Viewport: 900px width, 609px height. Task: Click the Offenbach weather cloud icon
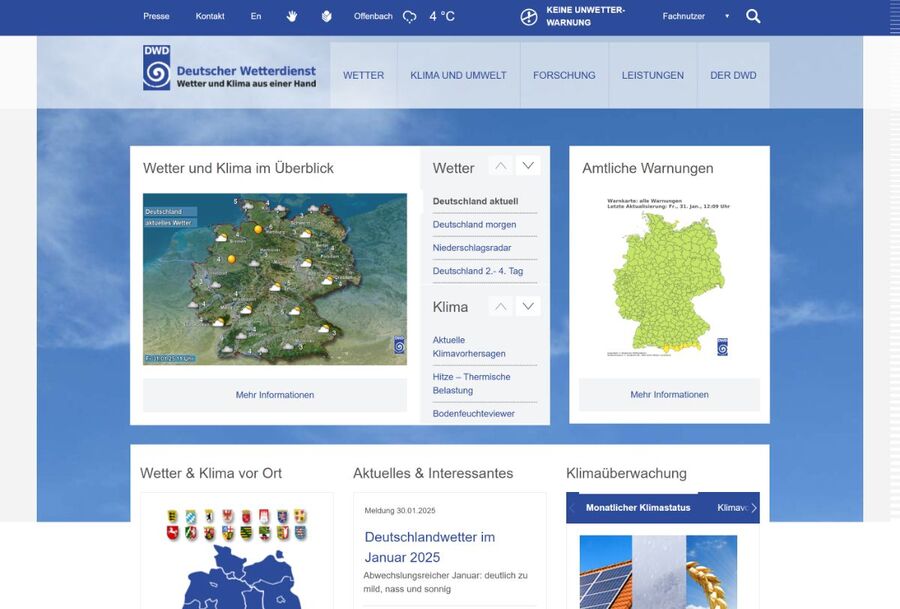pos(409,16)
